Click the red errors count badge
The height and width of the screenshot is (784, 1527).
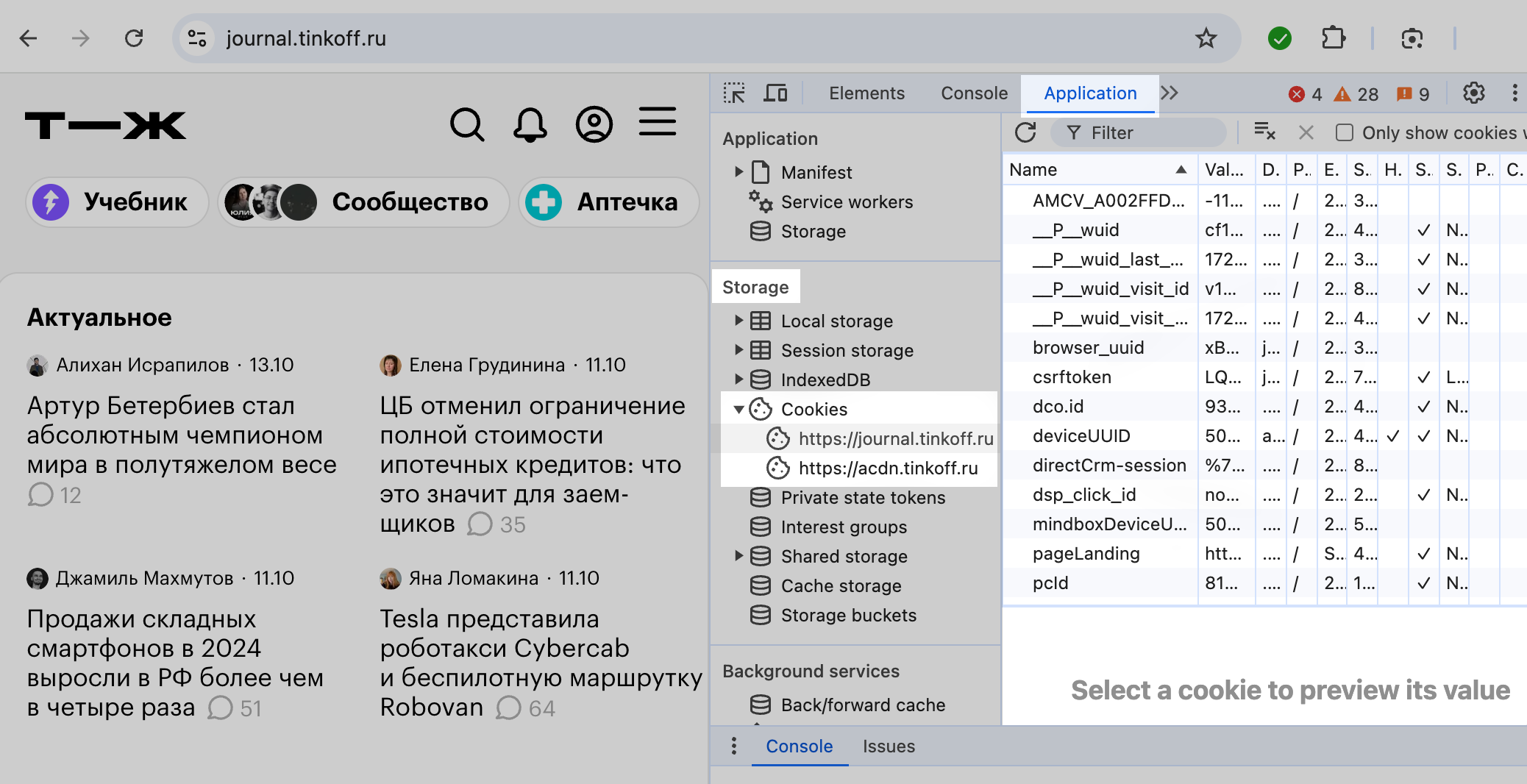click(x=1306, y=94)
